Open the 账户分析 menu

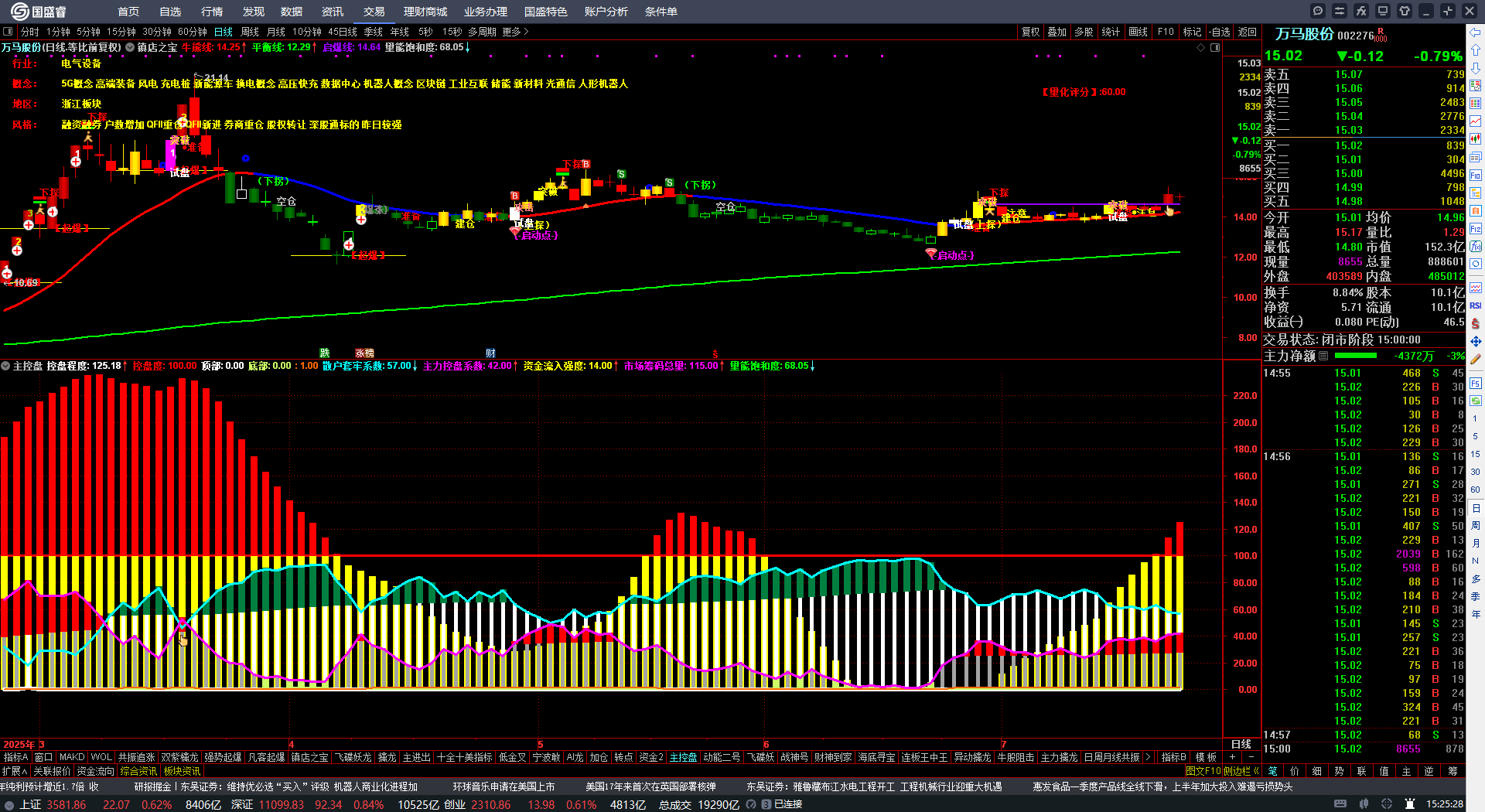(606, 12)
